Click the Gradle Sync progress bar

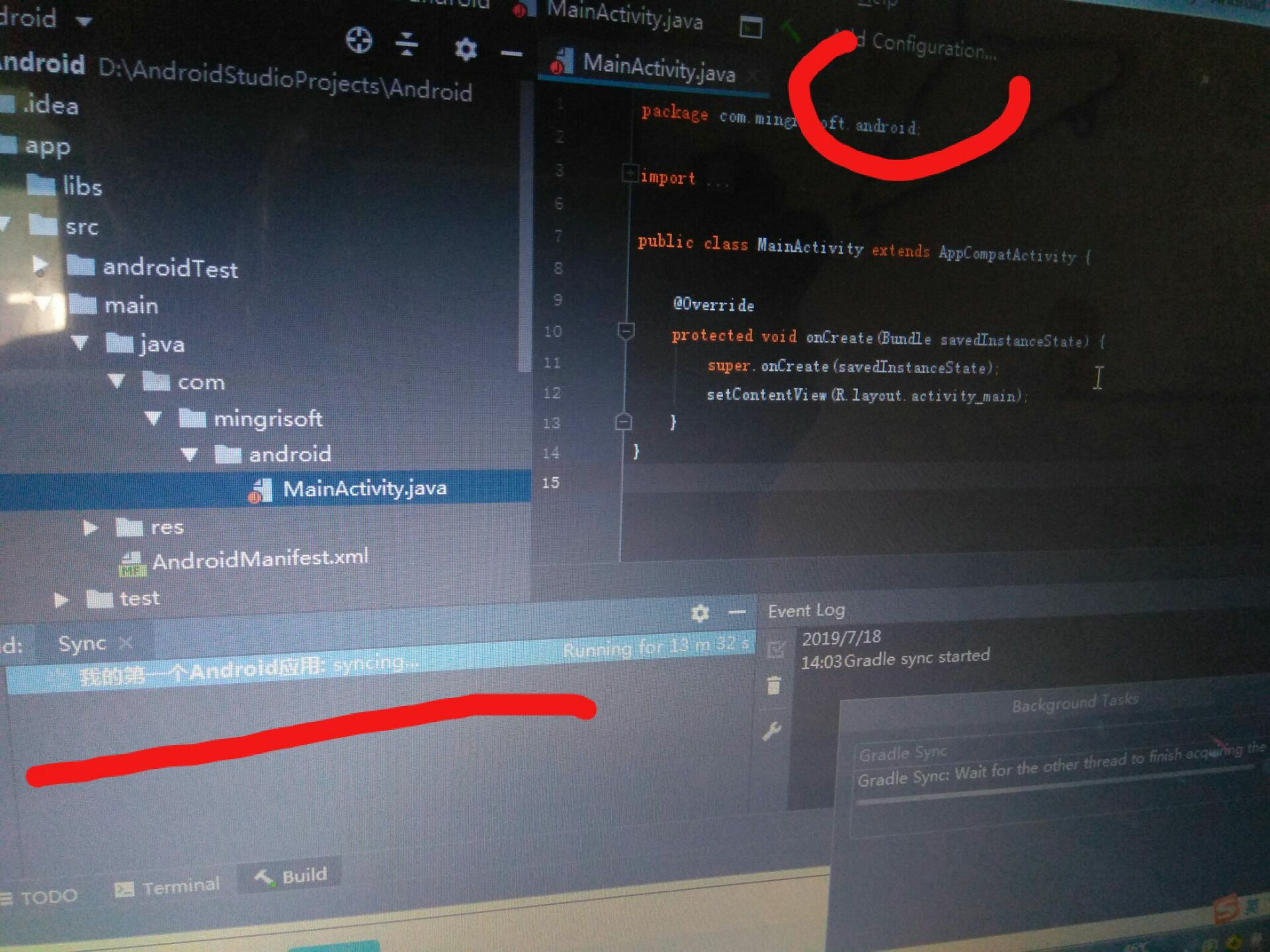[1055, 785]
